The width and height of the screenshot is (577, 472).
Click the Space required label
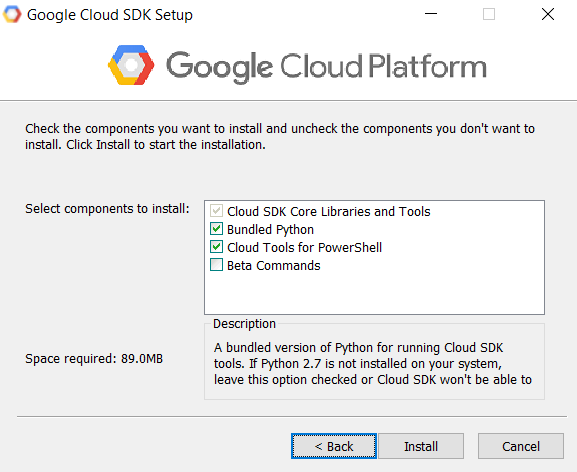click(x=94, y=358)
